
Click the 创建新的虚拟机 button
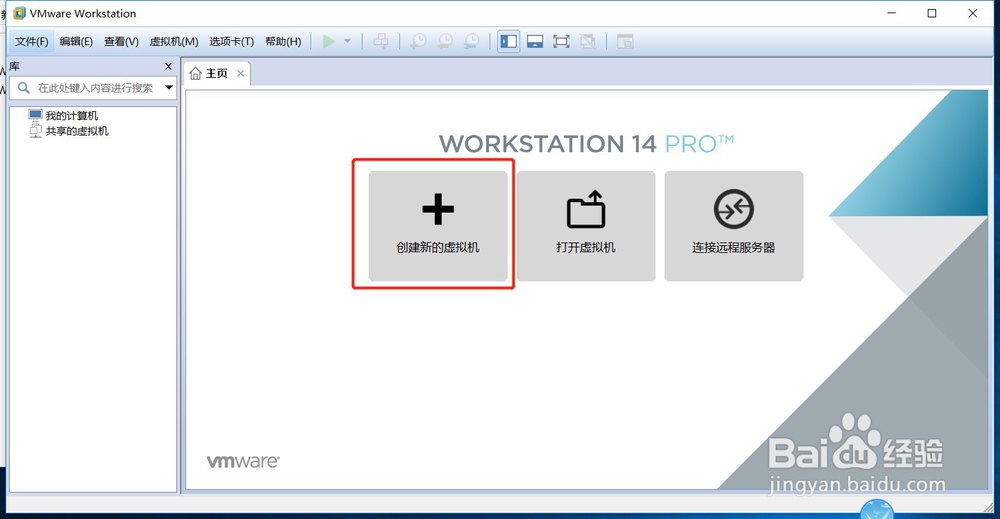pos(438,226)
